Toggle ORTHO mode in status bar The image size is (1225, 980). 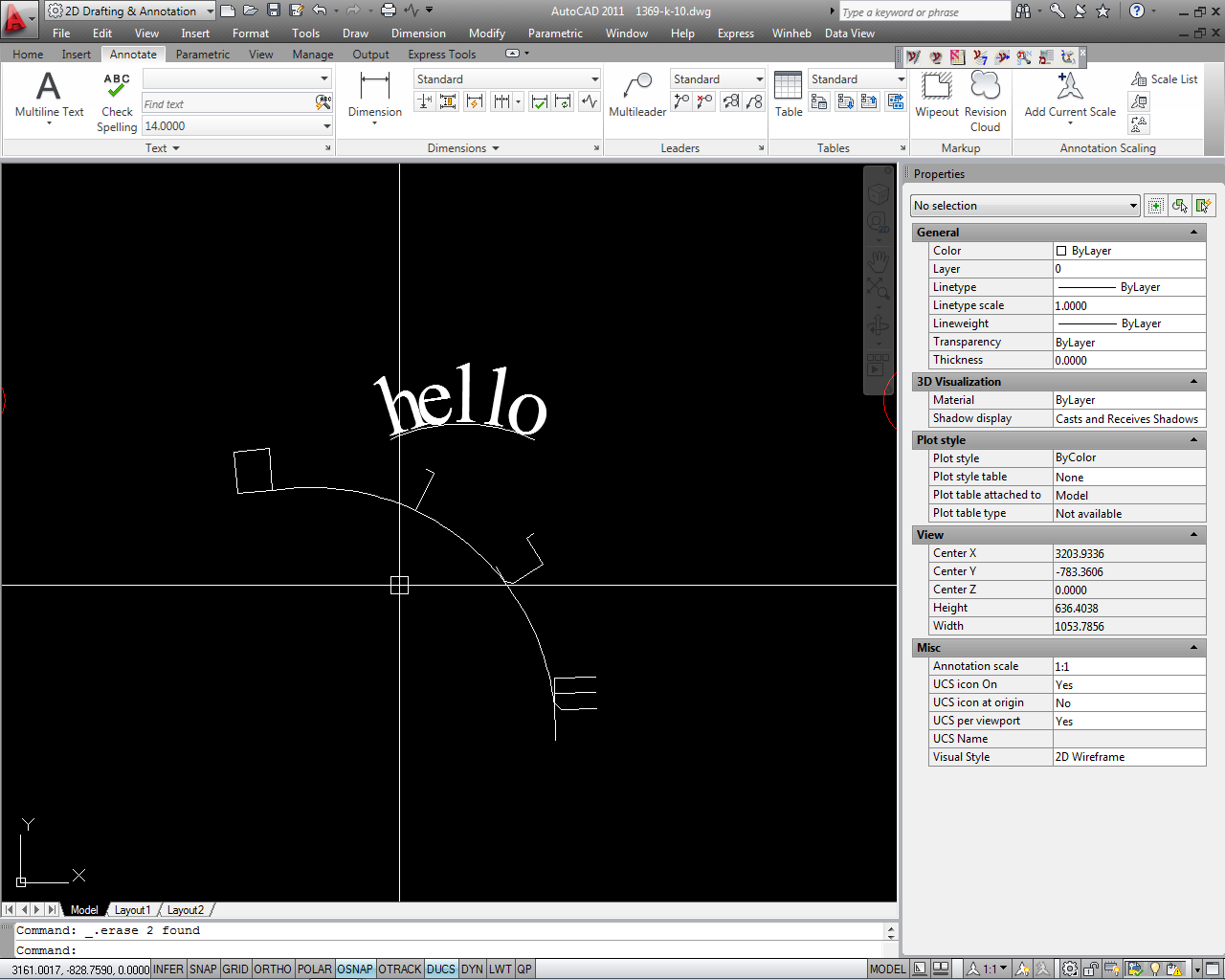click(273, 969)
